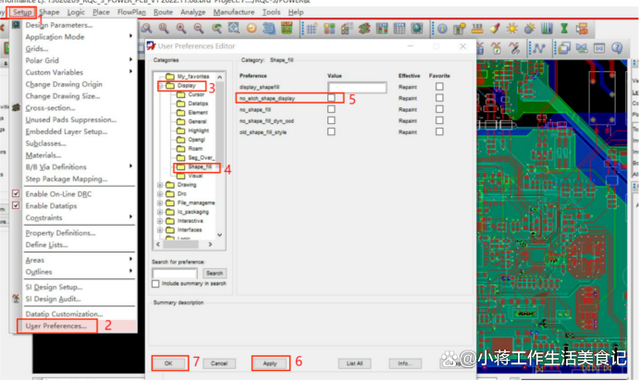
Task: Toggle the grid display toolbar icon
Action: click(x=312, y=29)
